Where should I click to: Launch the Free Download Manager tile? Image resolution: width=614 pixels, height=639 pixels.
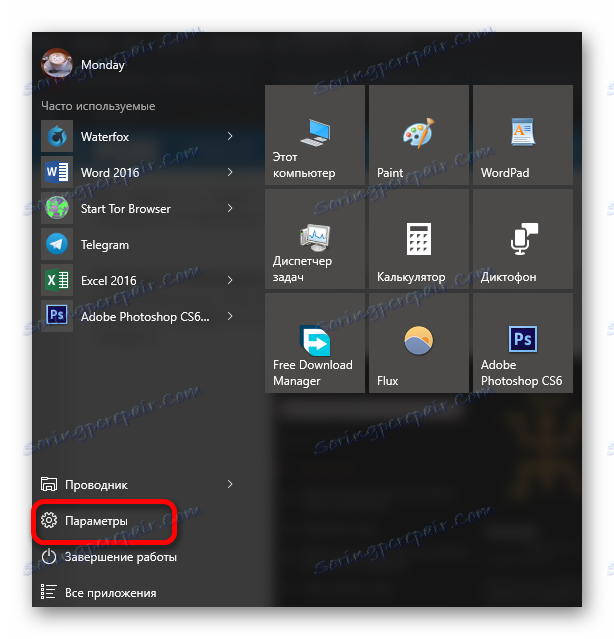click(315, 343)
